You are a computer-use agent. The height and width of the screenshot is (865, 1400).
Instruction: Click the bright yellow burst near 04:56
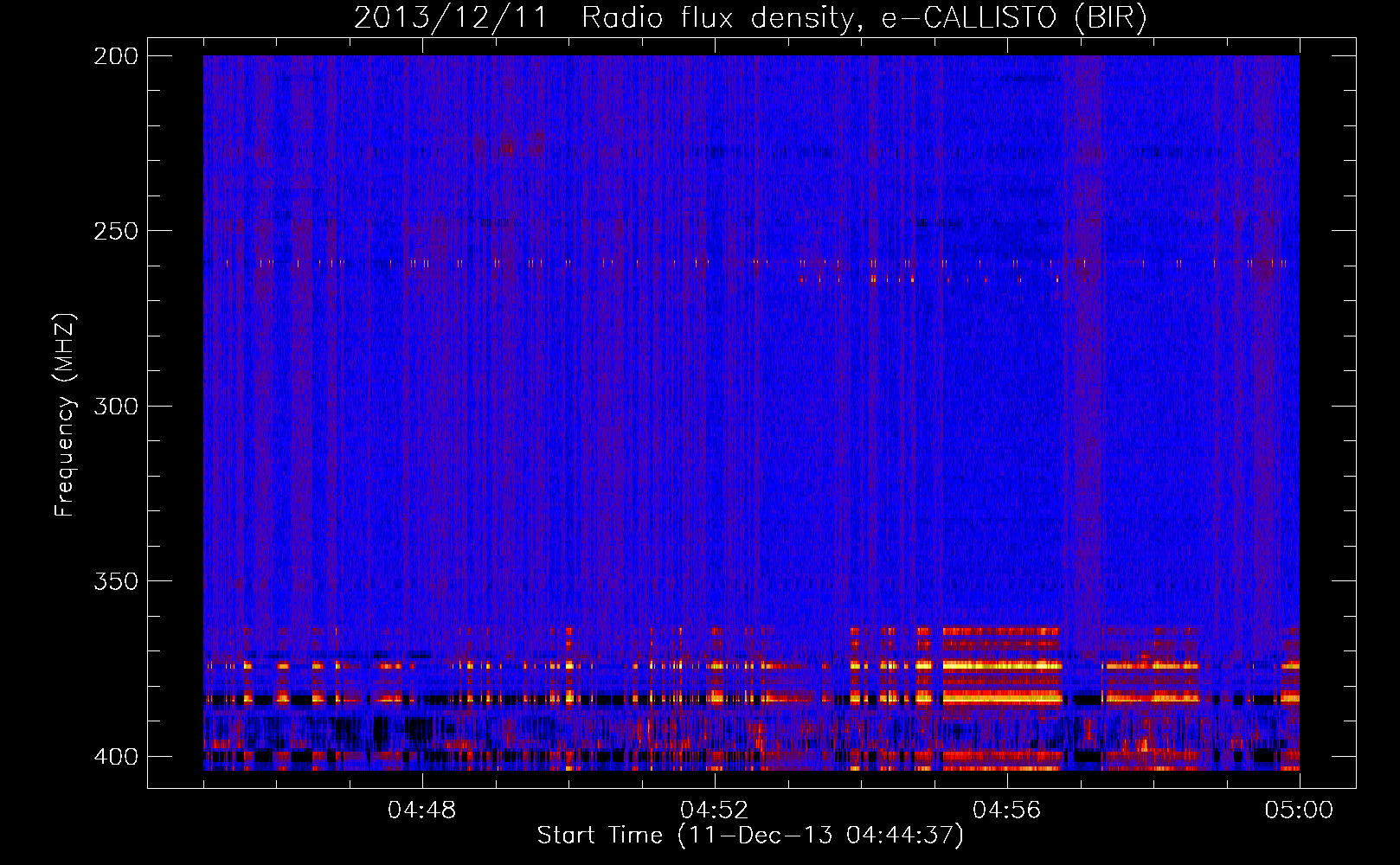(x=1002, y=666)
